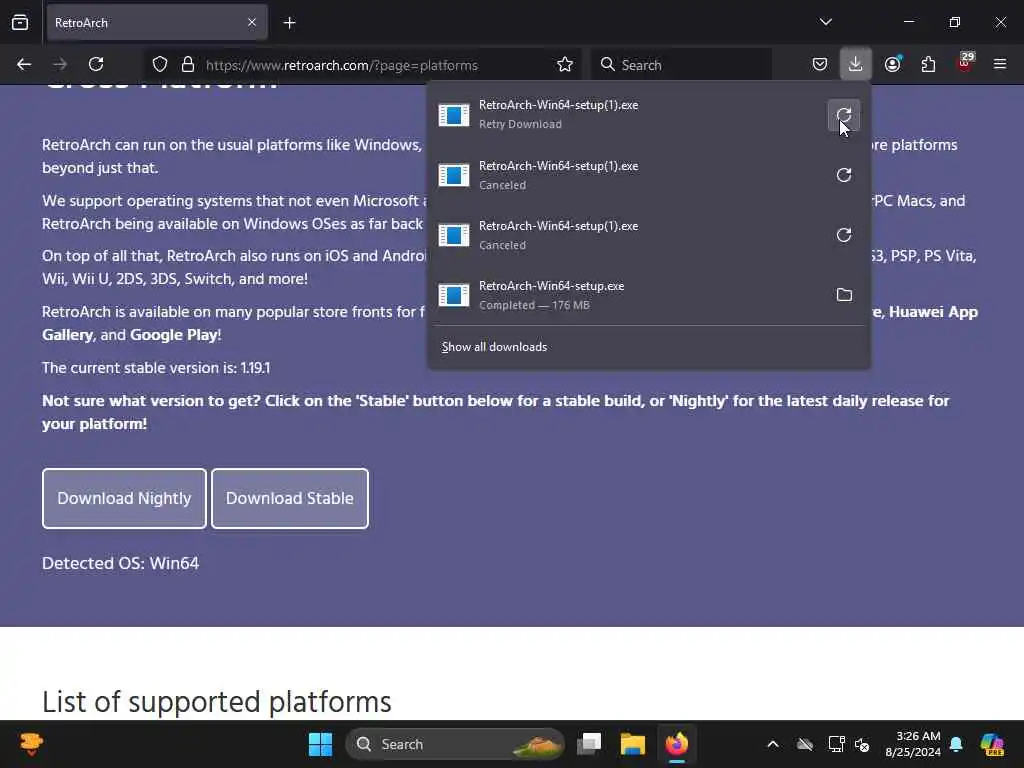Click Show all downloads

click(494, 347)
